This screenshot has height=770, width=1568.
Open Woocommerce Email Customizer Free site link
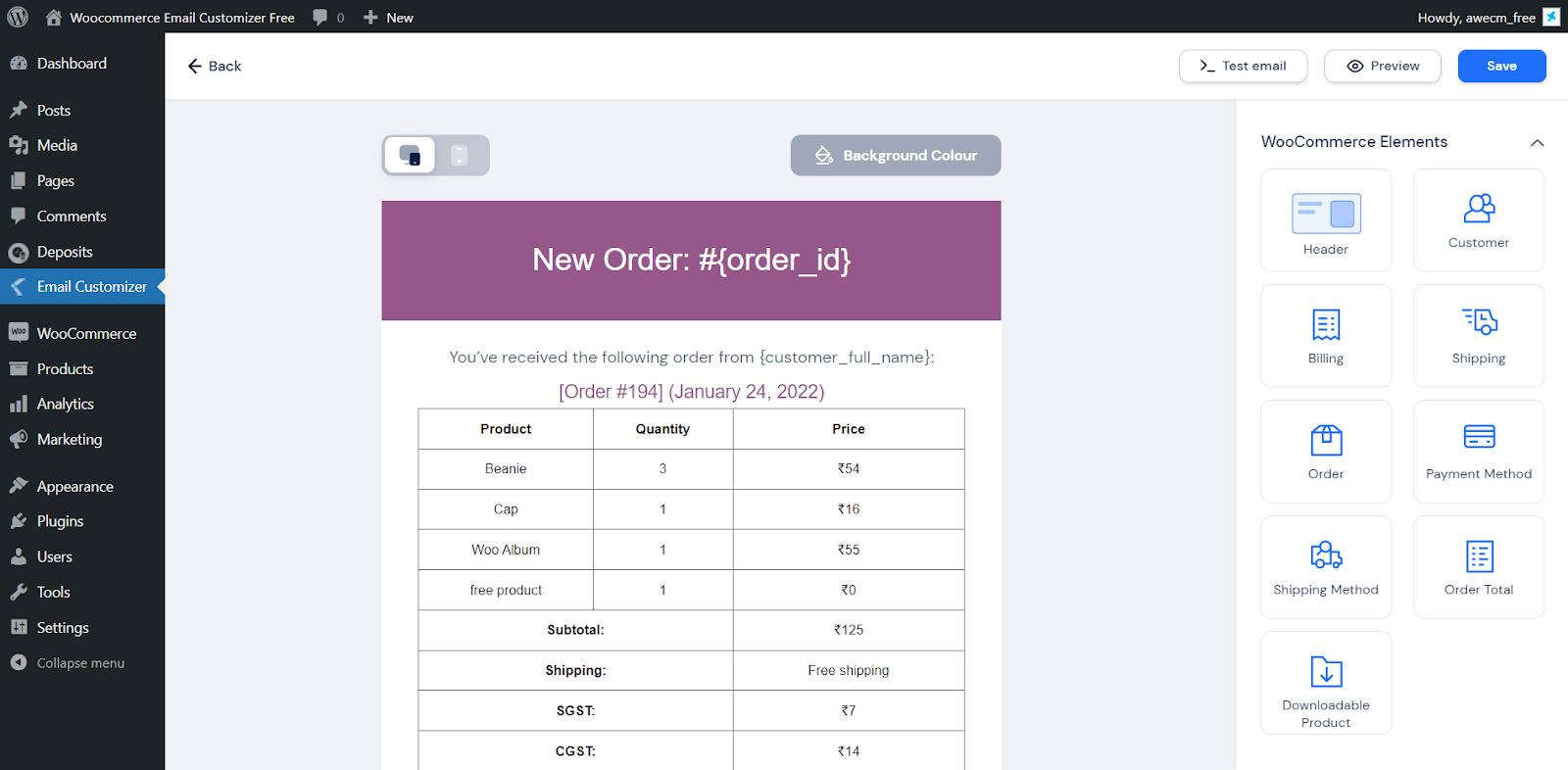pos(171,18)
